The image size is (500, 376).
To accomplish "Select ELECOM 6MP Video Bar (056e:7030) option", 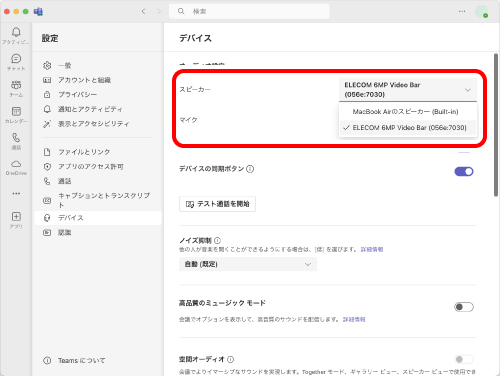I will [x=408, y=128].
